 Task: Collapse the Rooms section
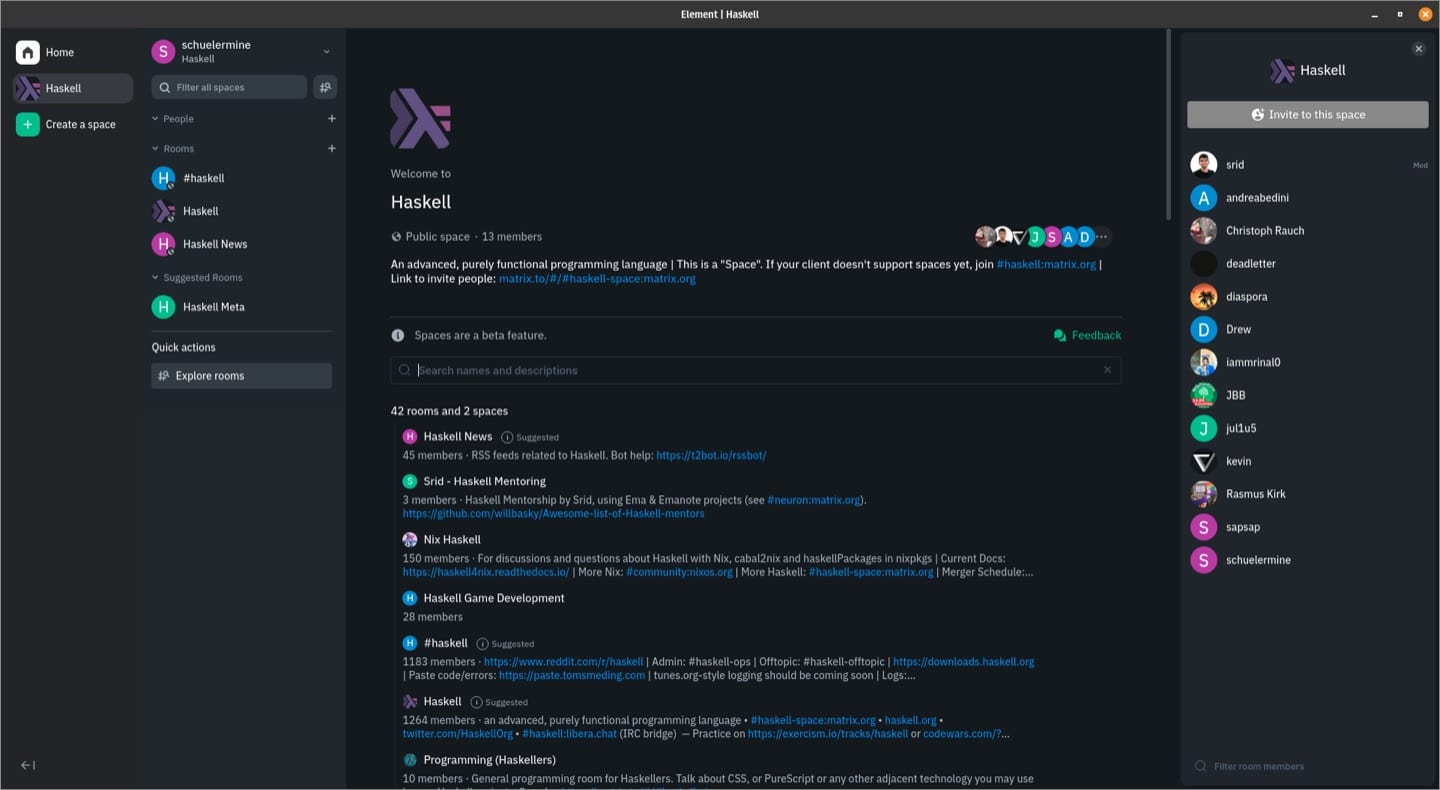point(172,149)
